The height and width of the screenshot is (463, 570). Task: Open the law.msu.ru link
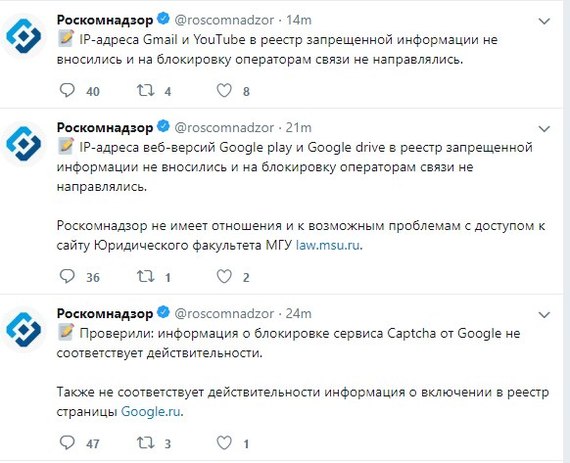(328, 245)
